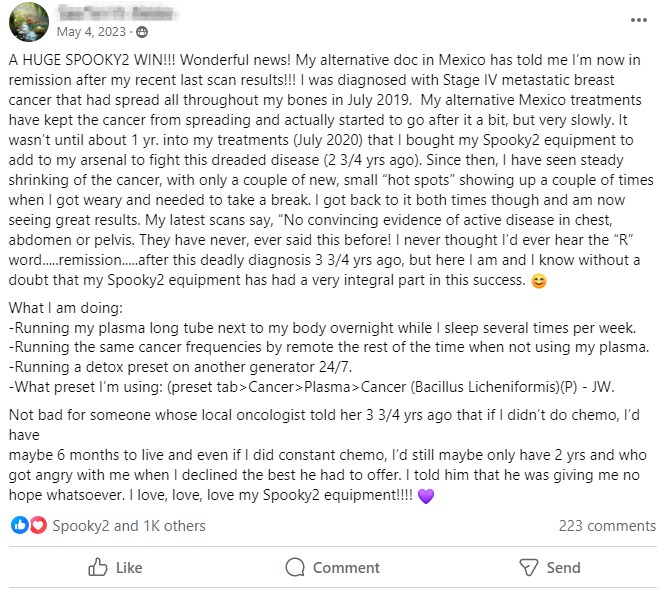The image size is (669, 591).
Task: Click the Send arrow icon
Action: [x=529, y=568]
